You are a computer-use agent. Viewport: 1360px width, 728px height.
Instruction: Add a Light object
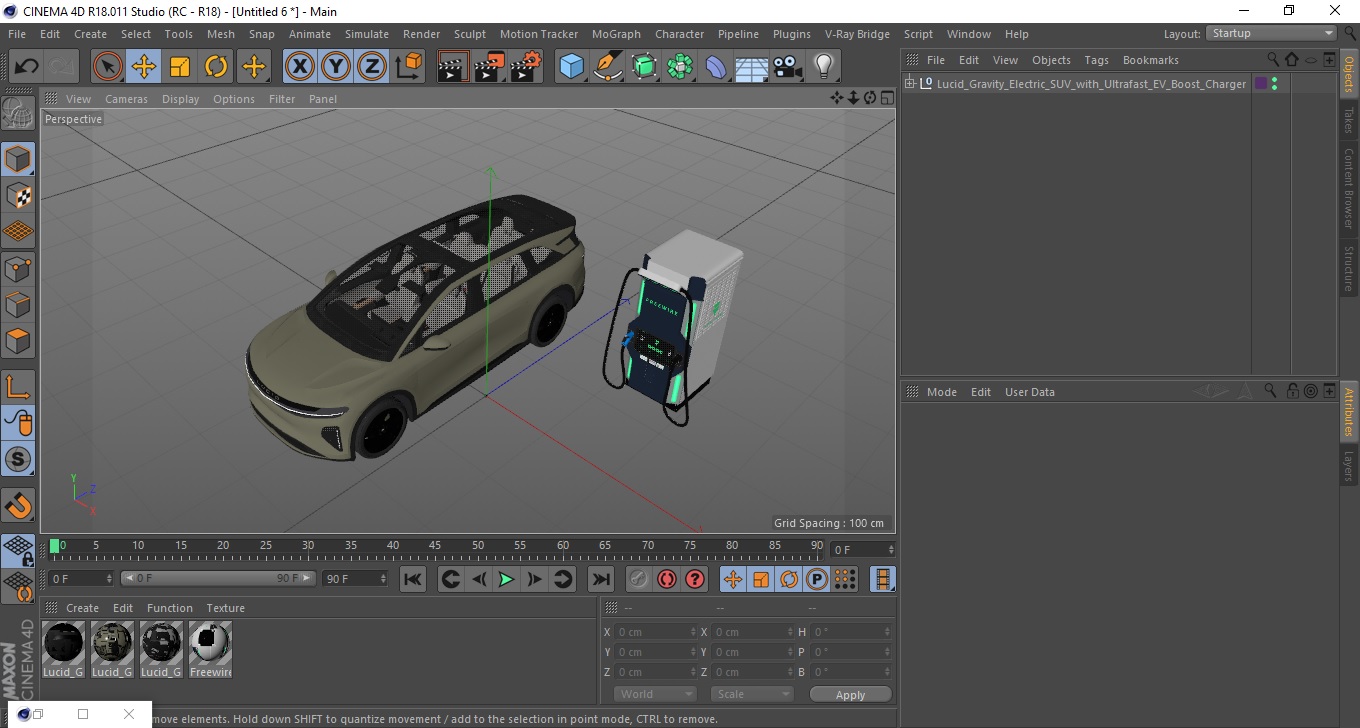tap(823, 67)
